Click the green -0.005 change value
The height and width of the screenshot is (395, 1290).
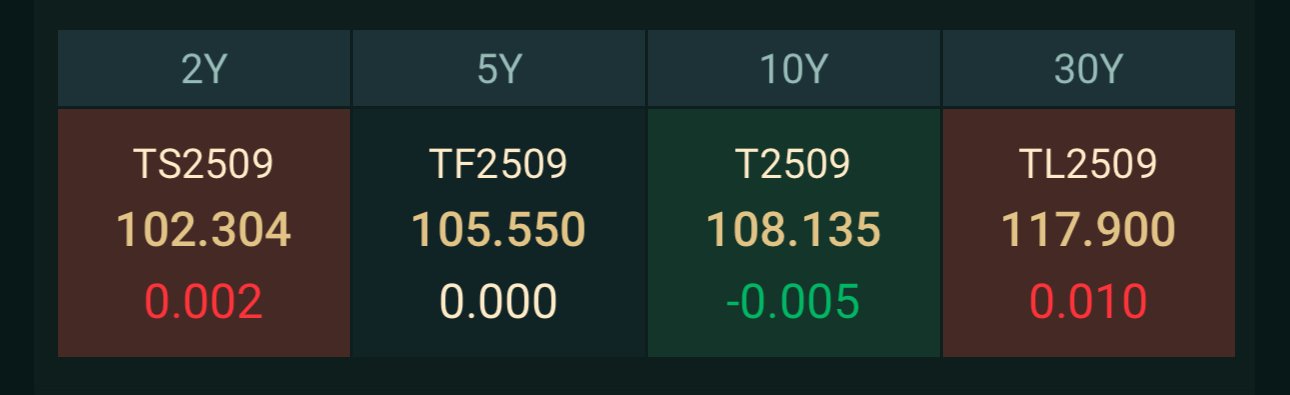click(x=794, y=302)
